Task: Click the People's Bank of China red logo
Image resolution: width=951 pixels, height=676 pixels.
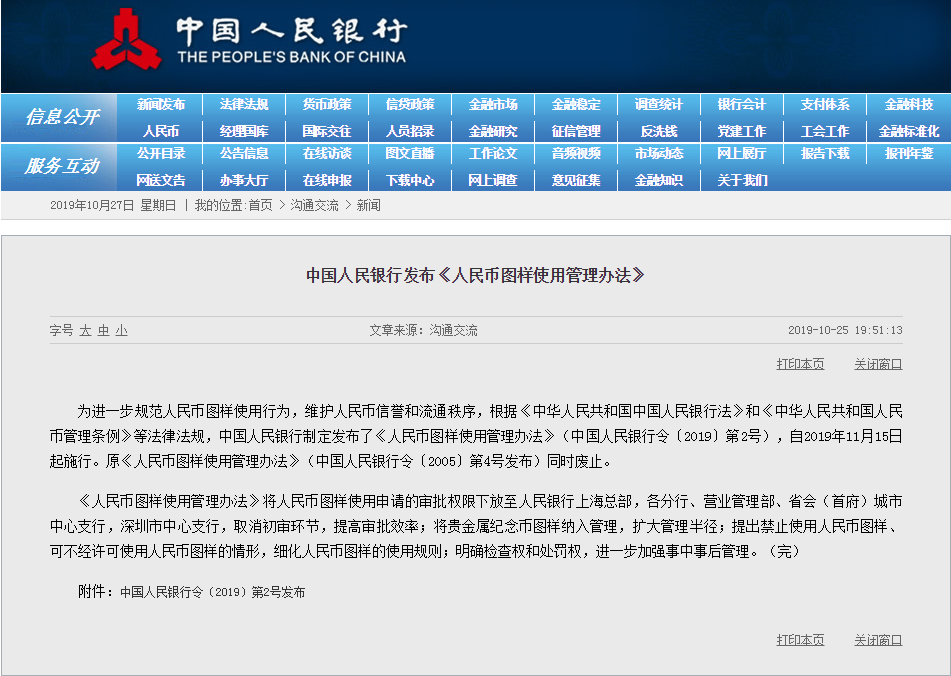Action: 127,39
